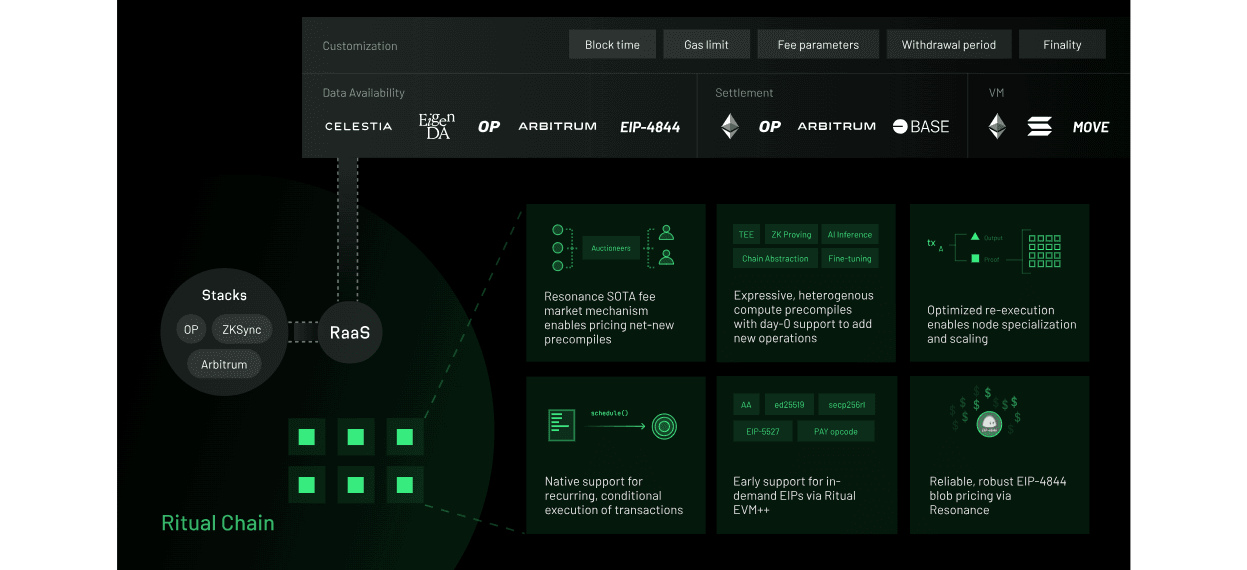This screenshot has height=570, width=1247.
Task: Click the ZKSync pill in Stacks
Action: point(241,329)
